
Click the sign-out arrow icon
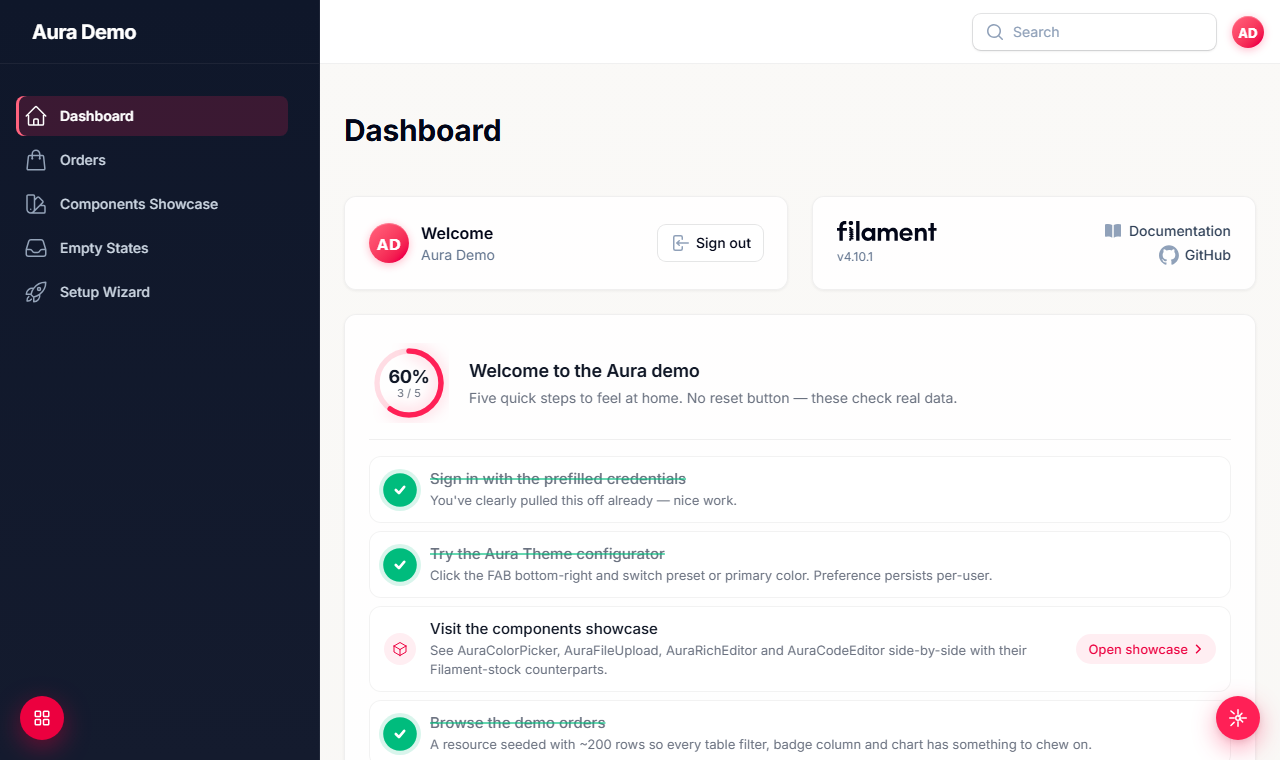[x=680, y=243]
